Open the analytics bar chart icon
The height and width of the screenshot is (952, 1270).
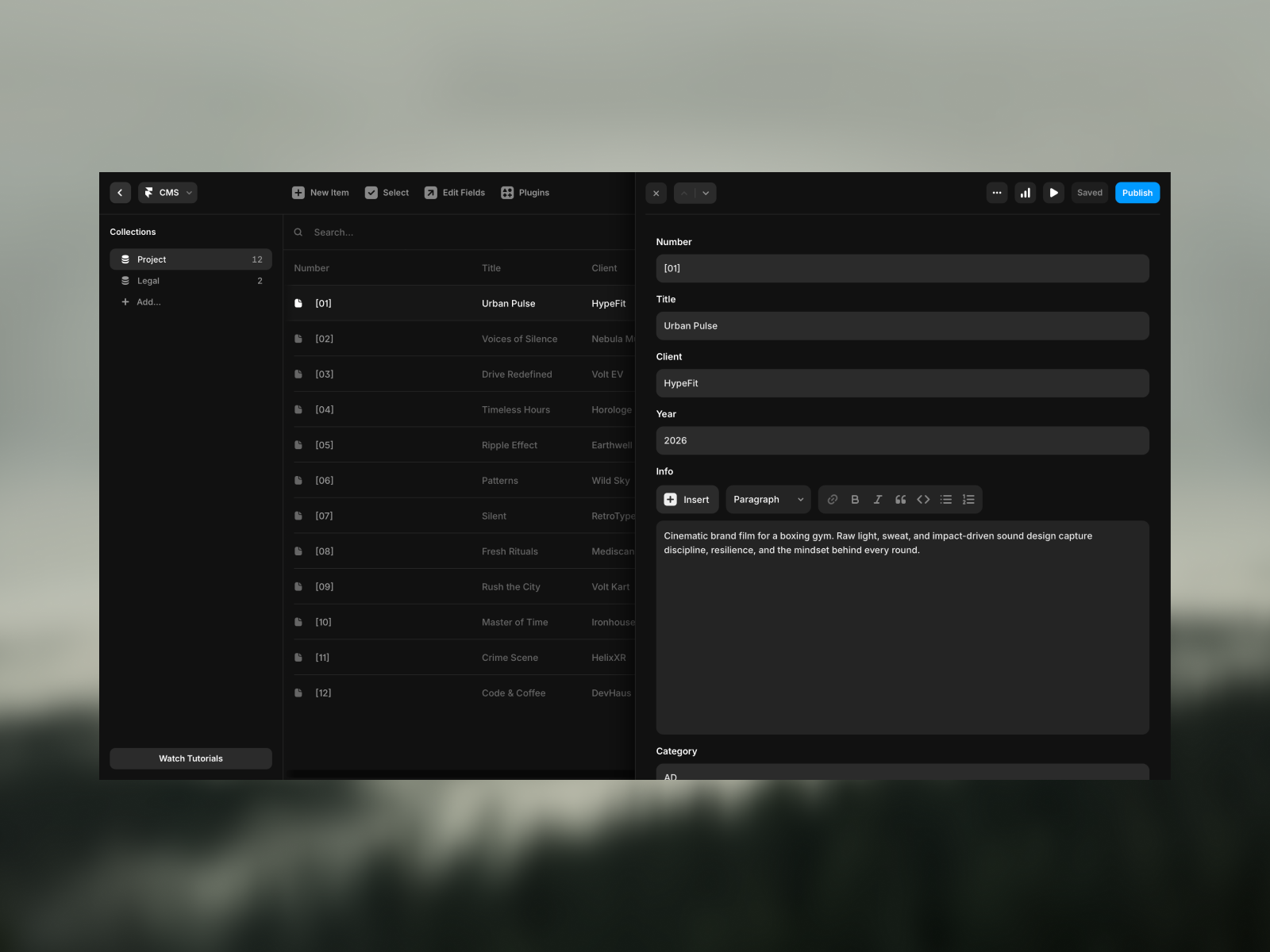(1026, 193)
